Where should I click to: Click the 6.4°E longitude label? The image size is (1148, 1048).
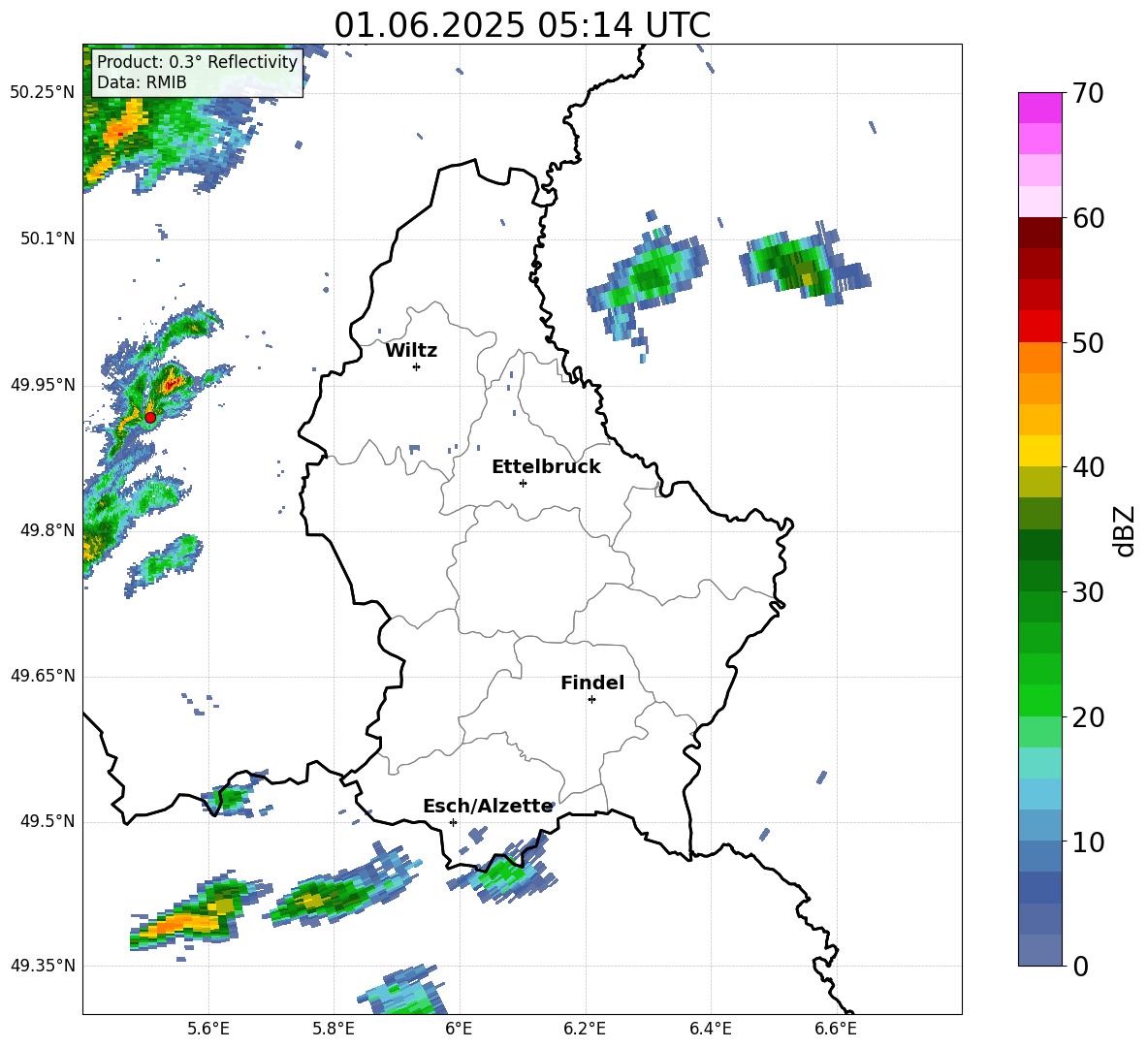point(711,1029)
